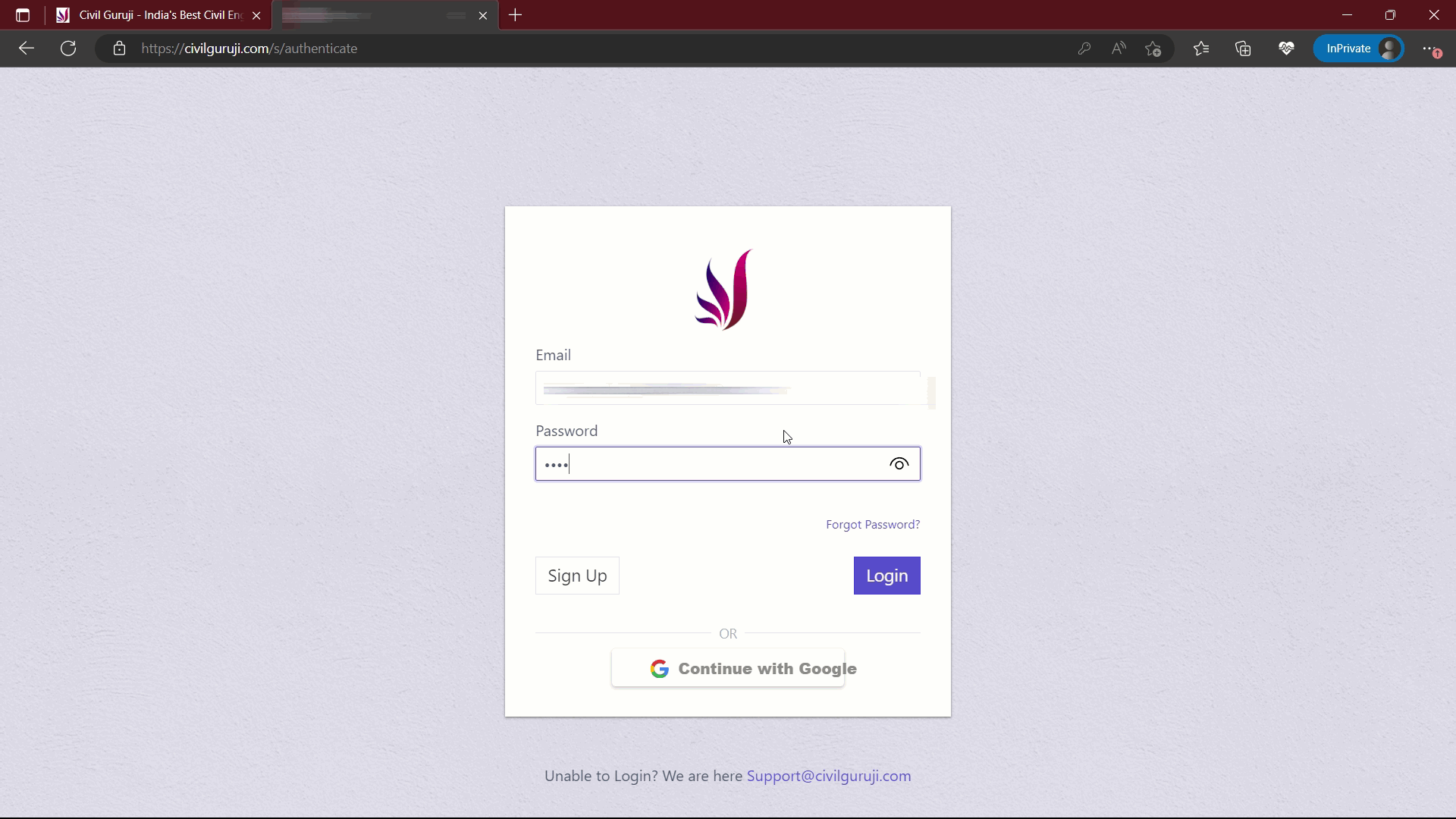The height and width of the screenshot is (819, 1456).
Task: Open the Collections panel
Action: pos(1243,49)
